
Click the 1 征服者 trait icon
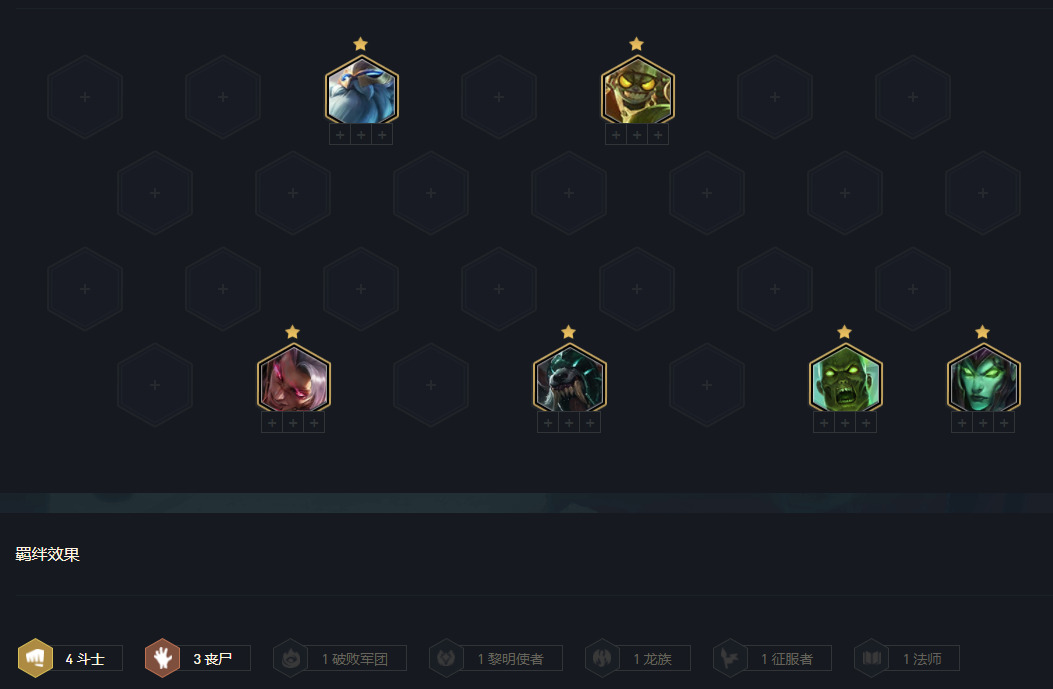(x=731, y=658)
